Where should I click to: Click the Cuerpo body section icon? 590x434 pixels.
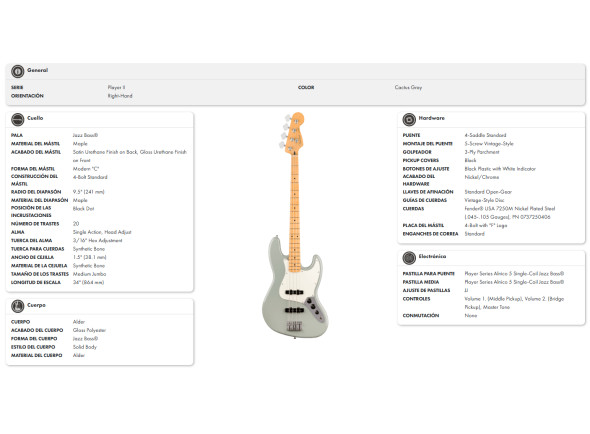[x=17, y=306]
